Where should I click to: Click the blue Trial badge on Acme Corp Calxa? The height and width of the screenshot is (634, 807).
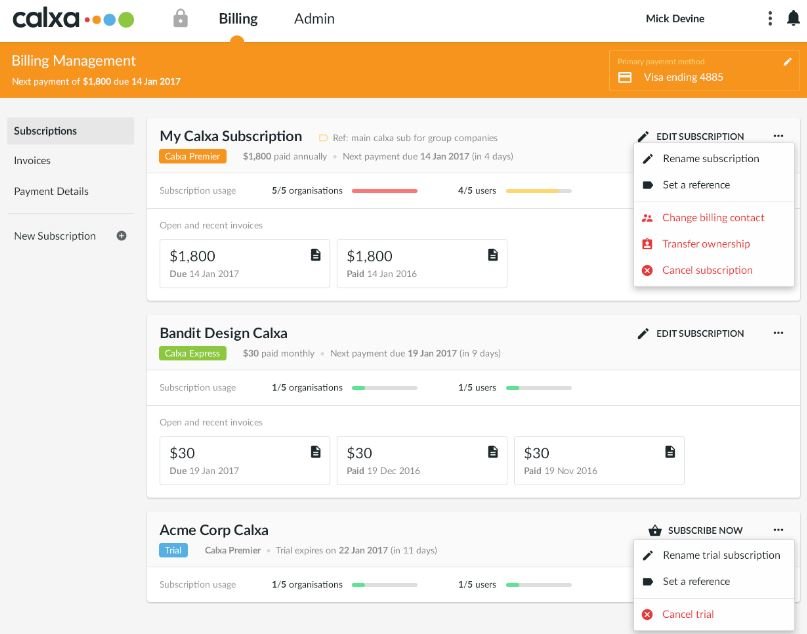pos(173,550)
